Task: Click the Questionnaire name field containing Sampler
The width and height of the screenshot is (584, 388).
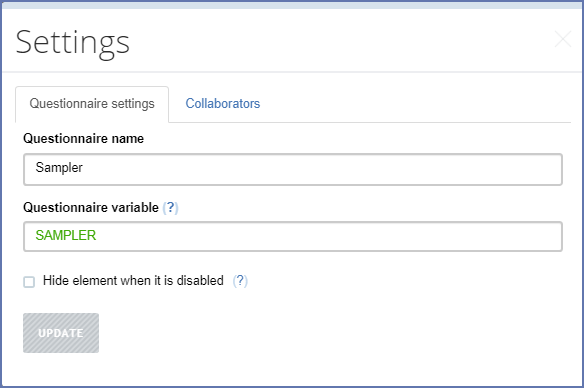Action: [293, 169]
